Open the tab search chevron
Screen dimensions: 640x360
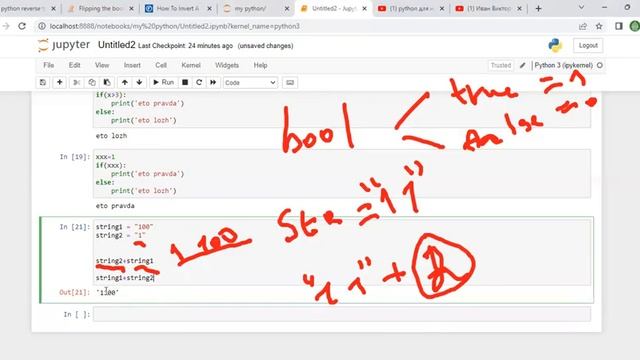[x=581, y=7]
